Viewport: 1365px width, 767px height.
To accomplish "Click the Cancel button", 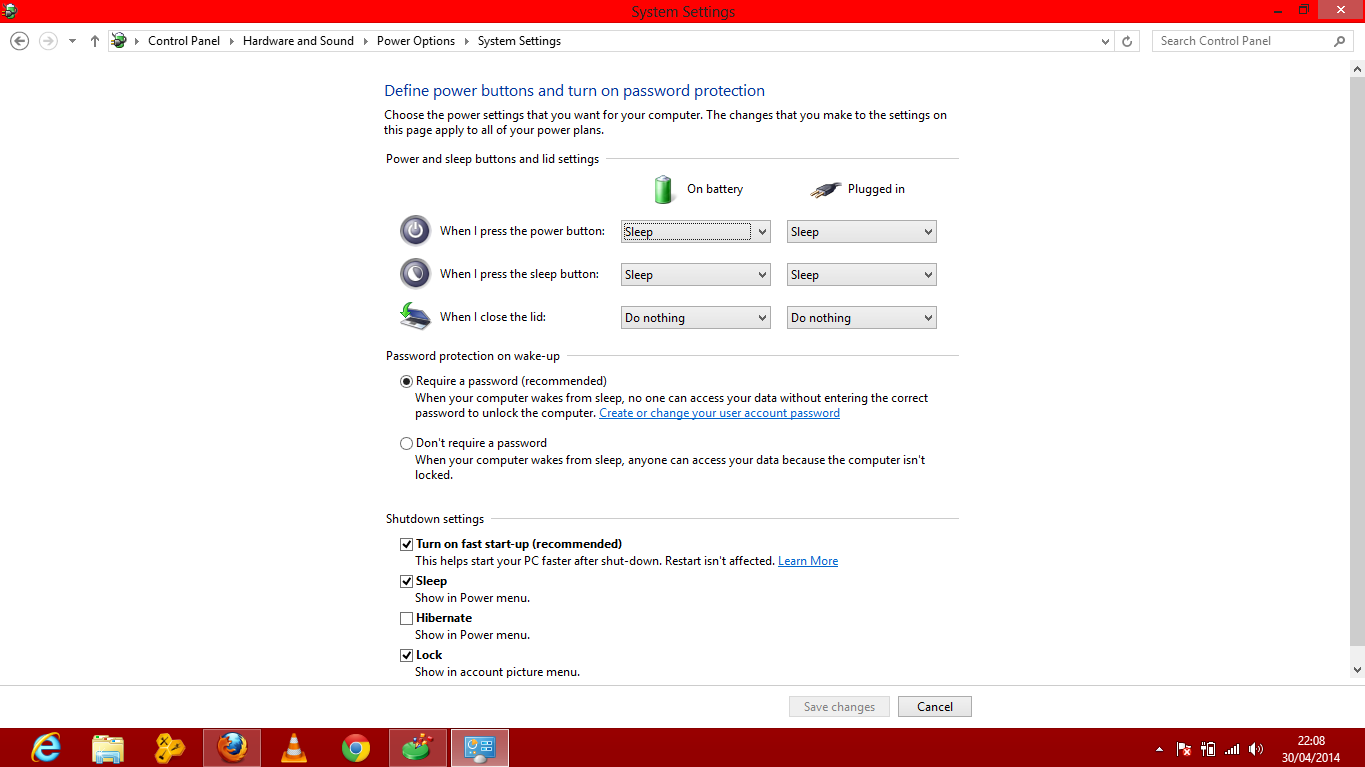I will coord(935,707).
